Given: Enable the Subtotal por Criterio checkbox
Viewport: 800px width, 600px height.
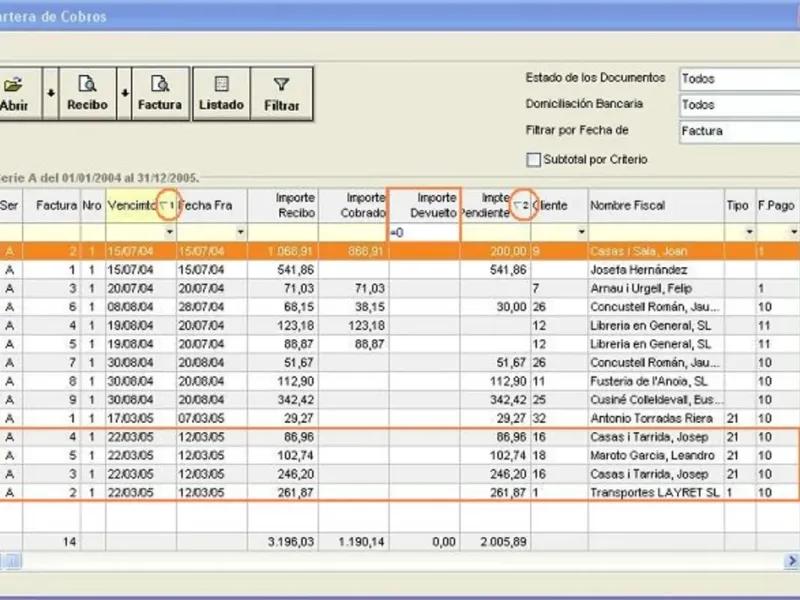Looking at the screenshot, I should pos(533,160).
